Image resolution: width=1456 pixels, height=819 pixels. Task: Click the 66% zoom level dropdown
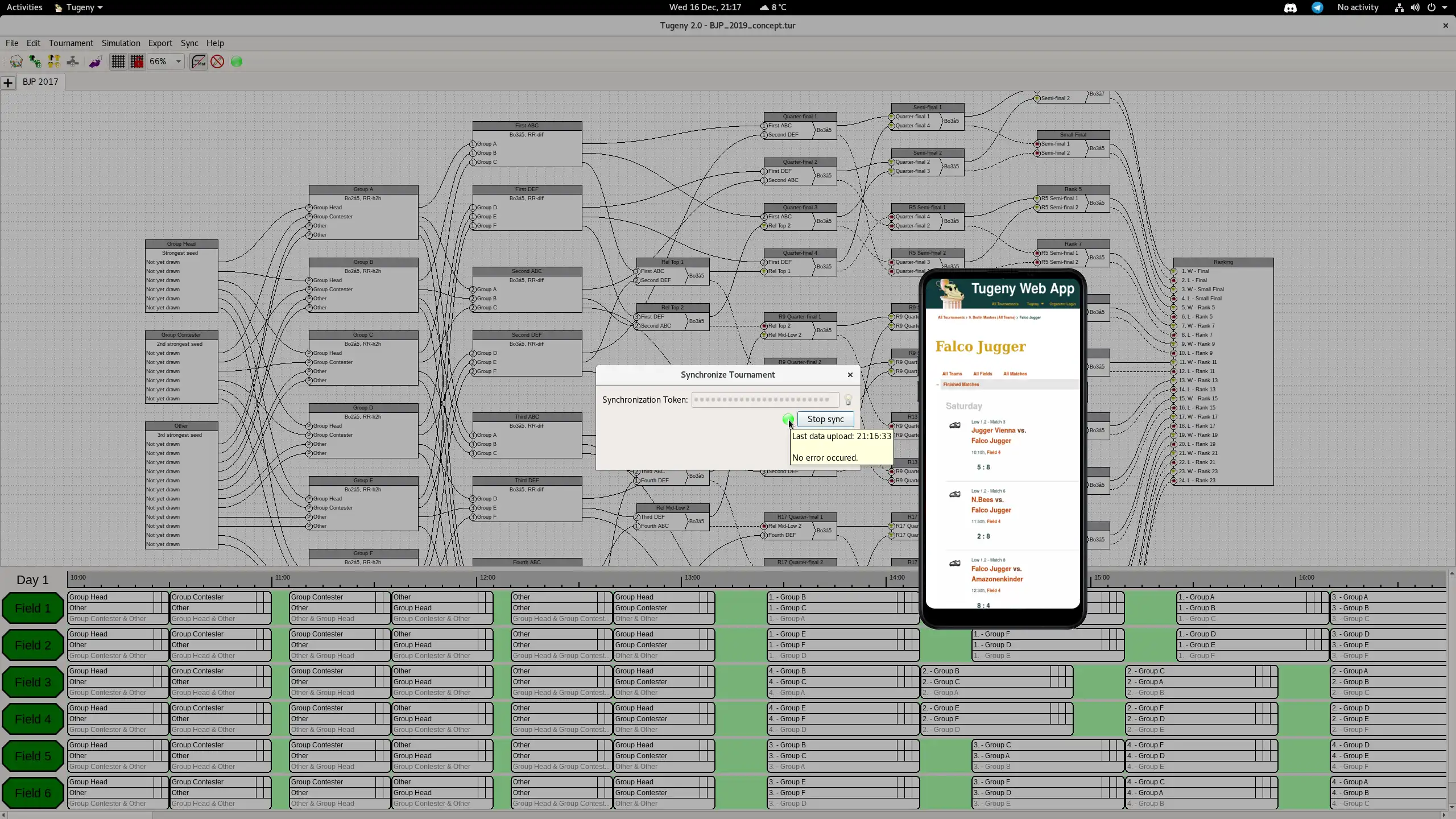coord(165,61)
